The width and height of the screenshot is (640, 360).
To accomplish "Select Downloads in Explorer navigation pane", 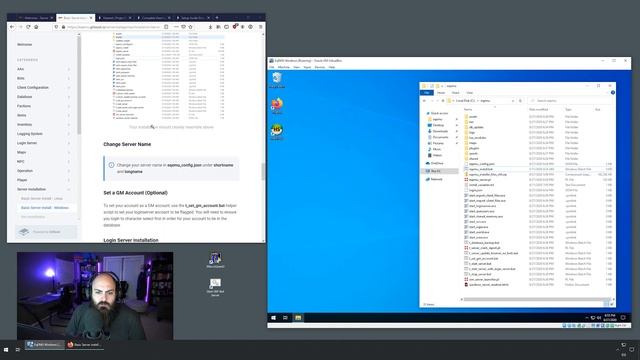I will point(440,131).
